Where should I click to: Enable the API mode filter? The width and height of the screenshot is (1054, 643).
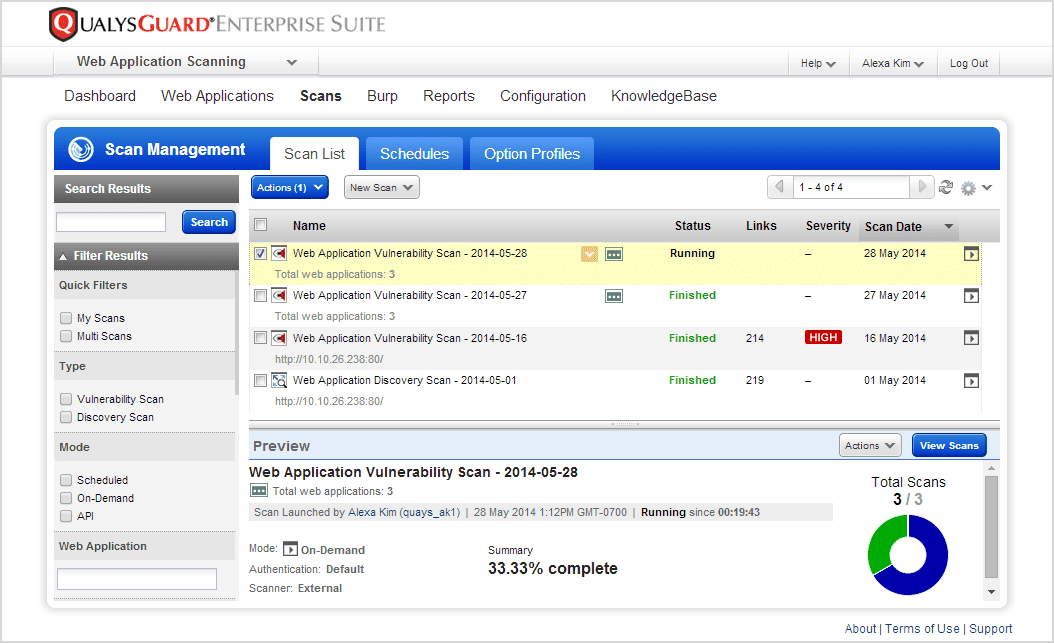tap(66, 516)
